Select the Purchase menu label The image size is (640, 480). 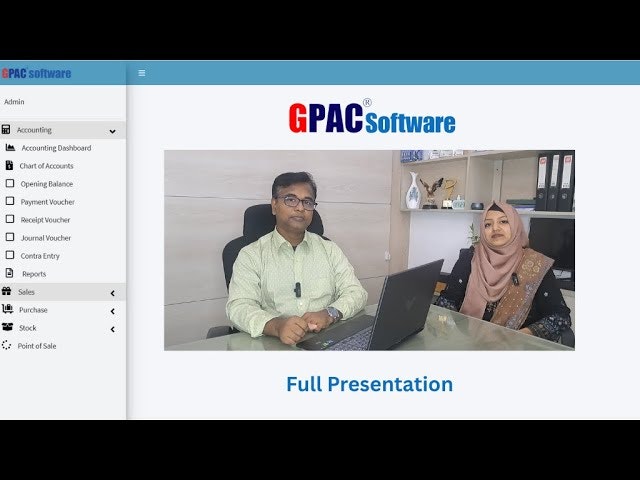[33, 310]
